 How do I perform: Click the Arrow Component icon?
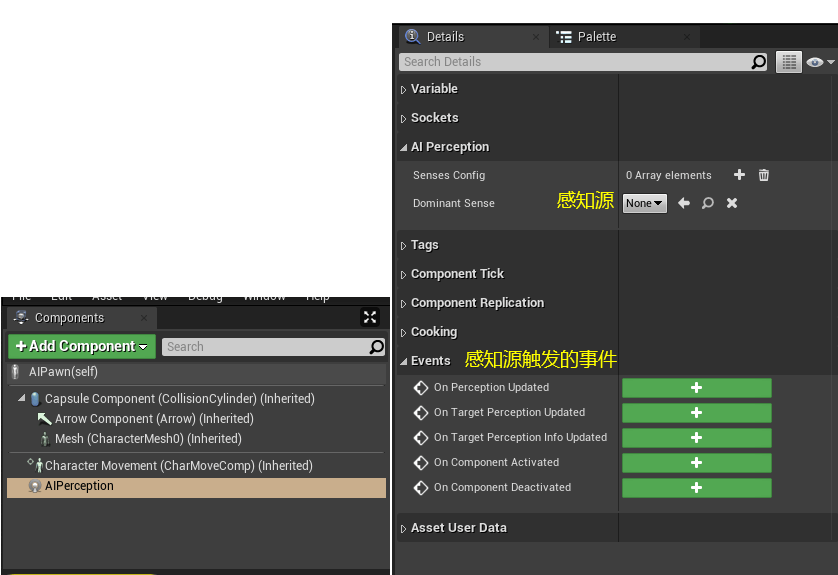[x=44, y=419]
